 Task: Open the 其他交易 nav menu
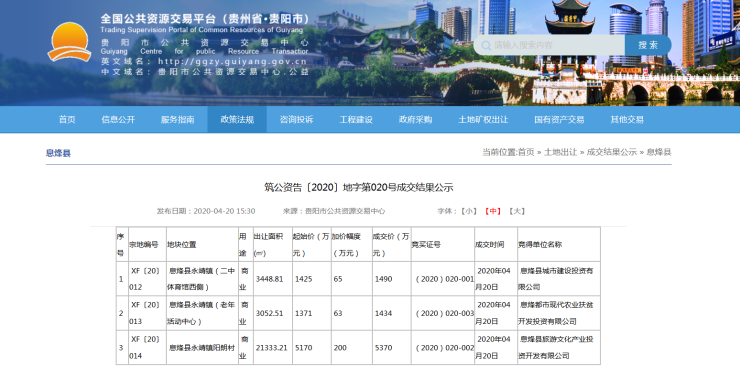coord(627,119)
